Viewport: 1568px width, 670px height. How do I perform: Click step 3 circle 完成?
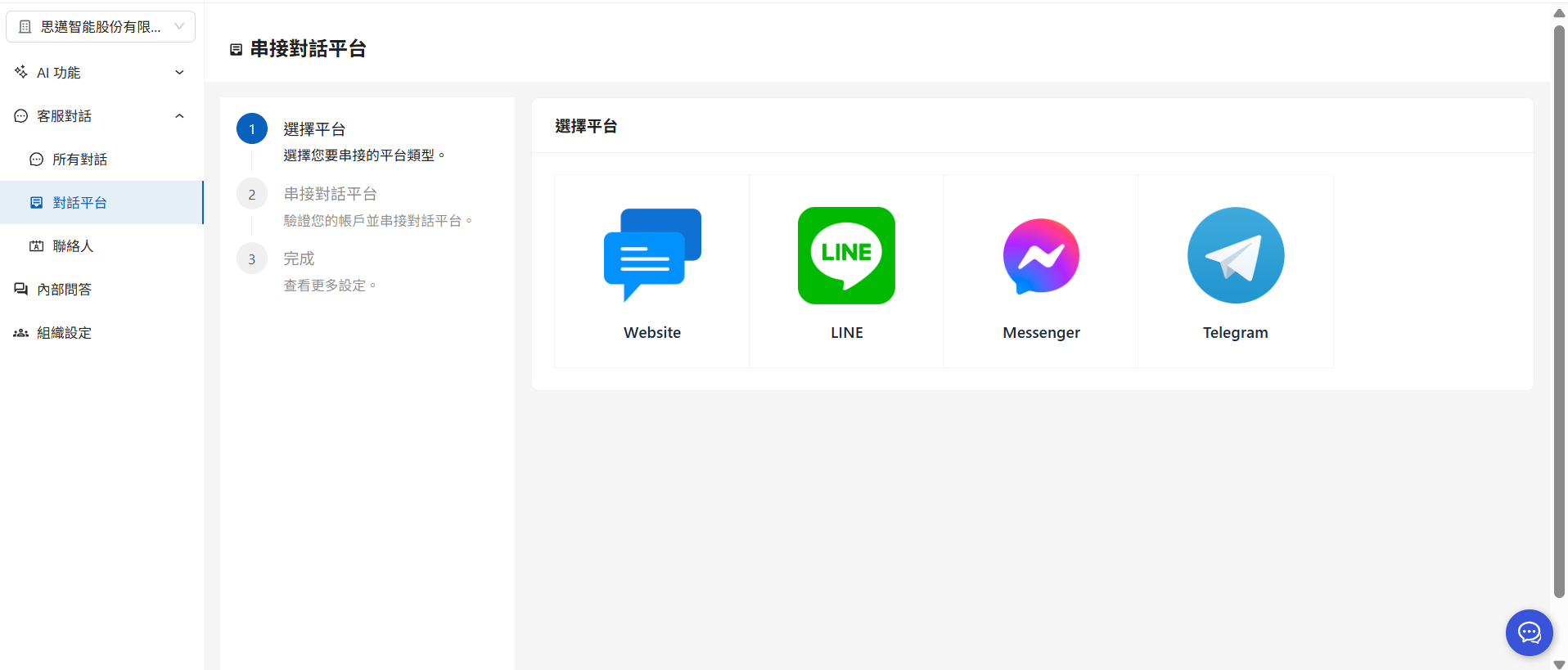(x=252, y=259)
